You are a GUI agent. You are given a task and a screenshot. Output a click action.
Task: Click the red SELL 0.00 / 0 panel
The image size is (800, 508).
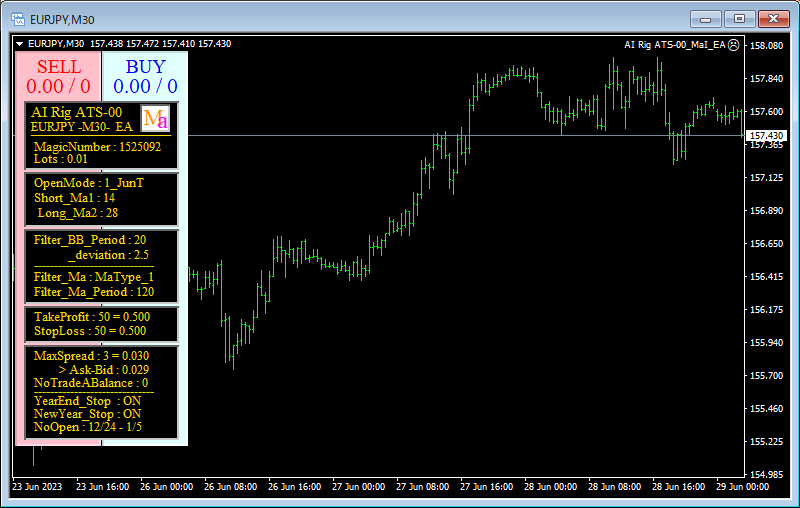click(x=58, y=77)
